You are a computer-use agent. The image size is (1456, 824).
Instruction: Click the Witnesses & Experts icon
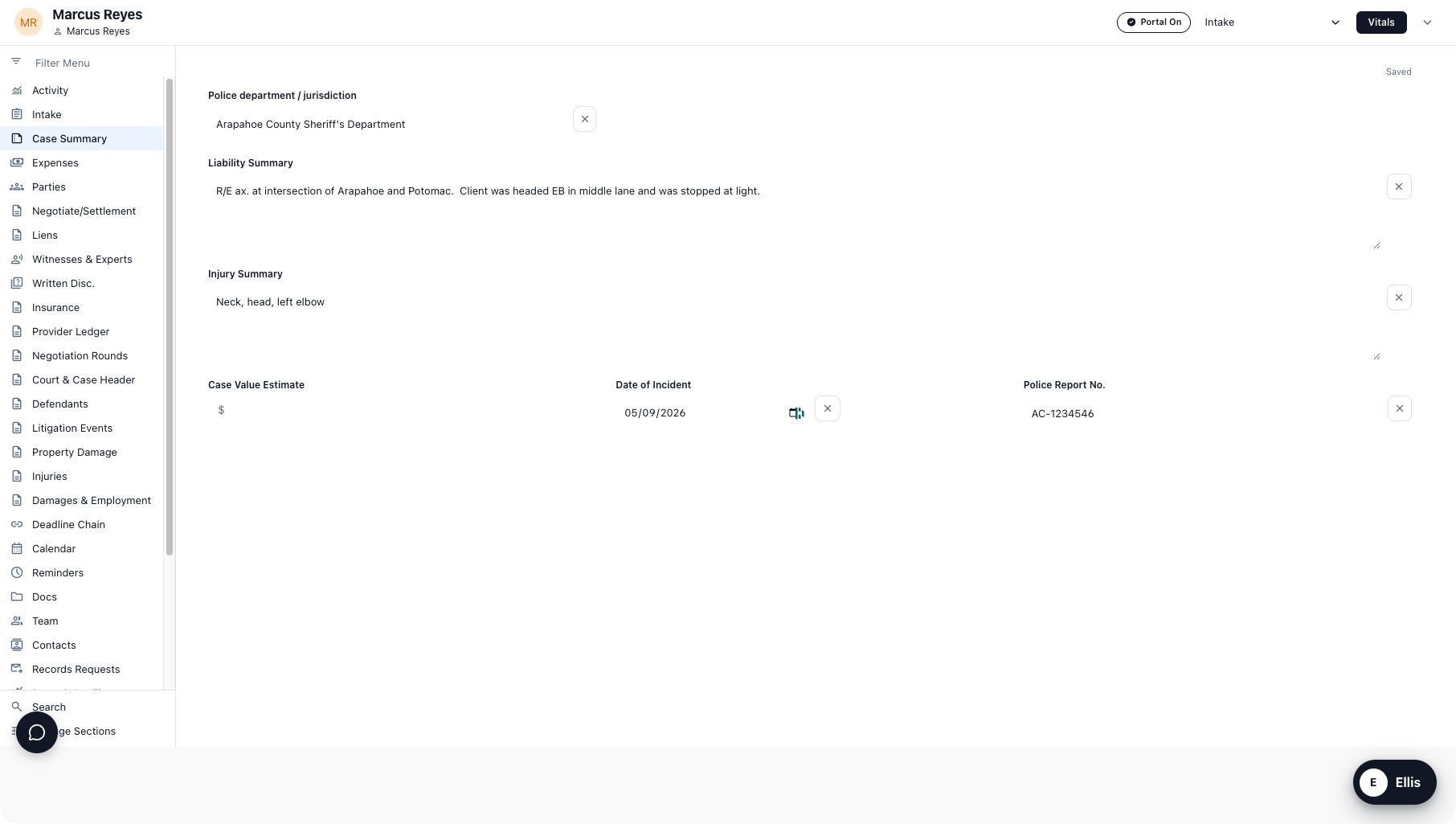(17, 260)
